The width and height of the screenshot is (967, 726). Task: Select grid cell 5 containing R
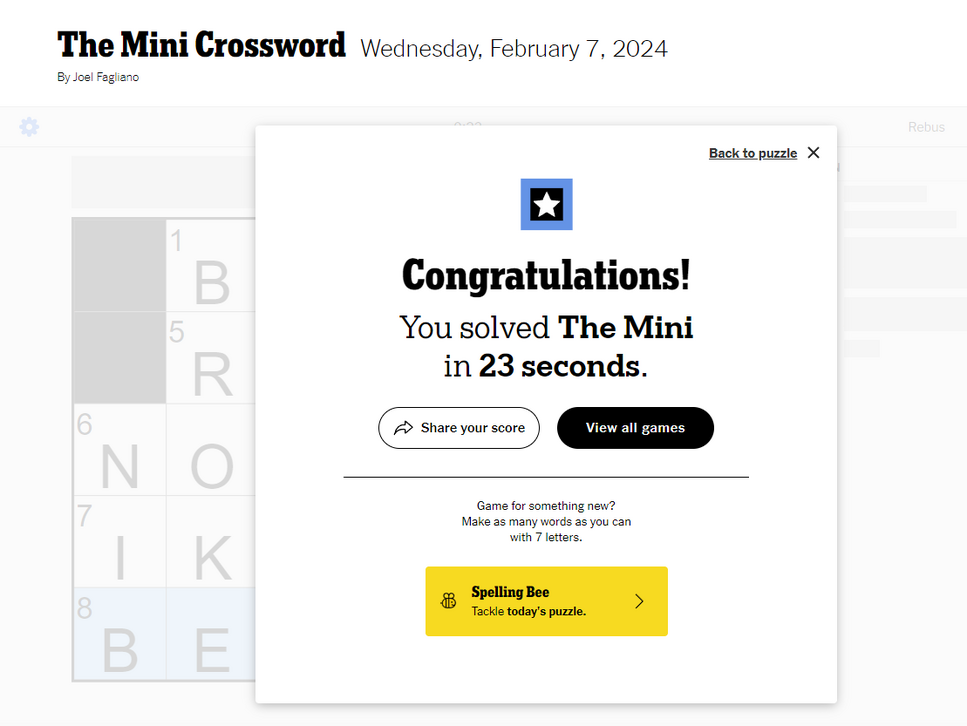tap(210, 358)
